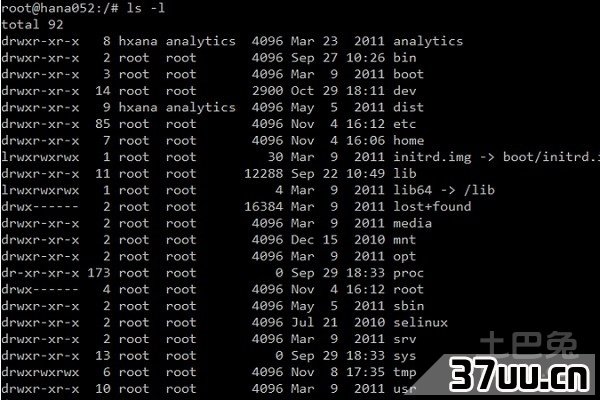Click the 37uu.cn watermark logo
The height and width of the screenshot is (400, 600).
[519, 375]
